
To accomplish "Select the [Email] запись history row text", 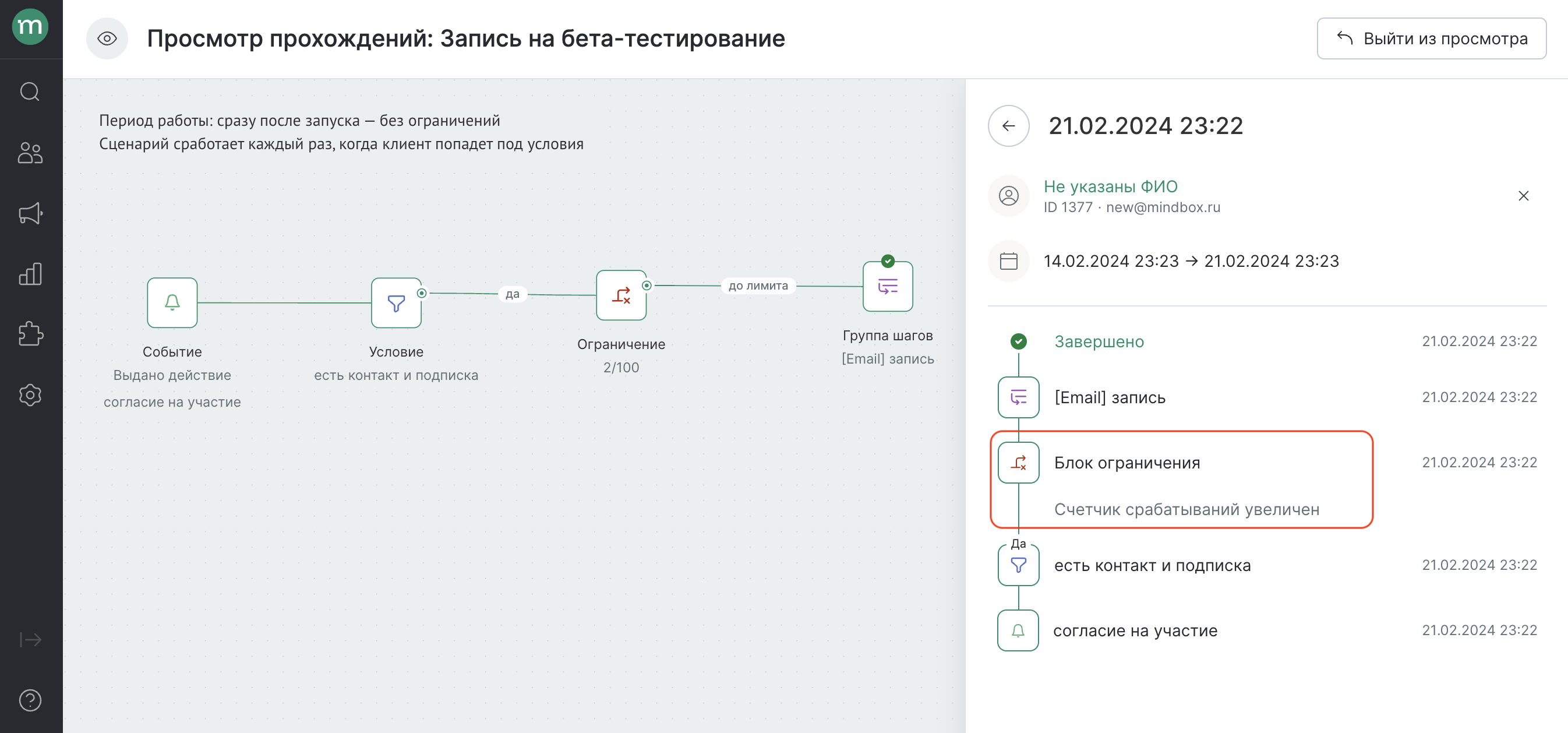I will (1110, 397).
